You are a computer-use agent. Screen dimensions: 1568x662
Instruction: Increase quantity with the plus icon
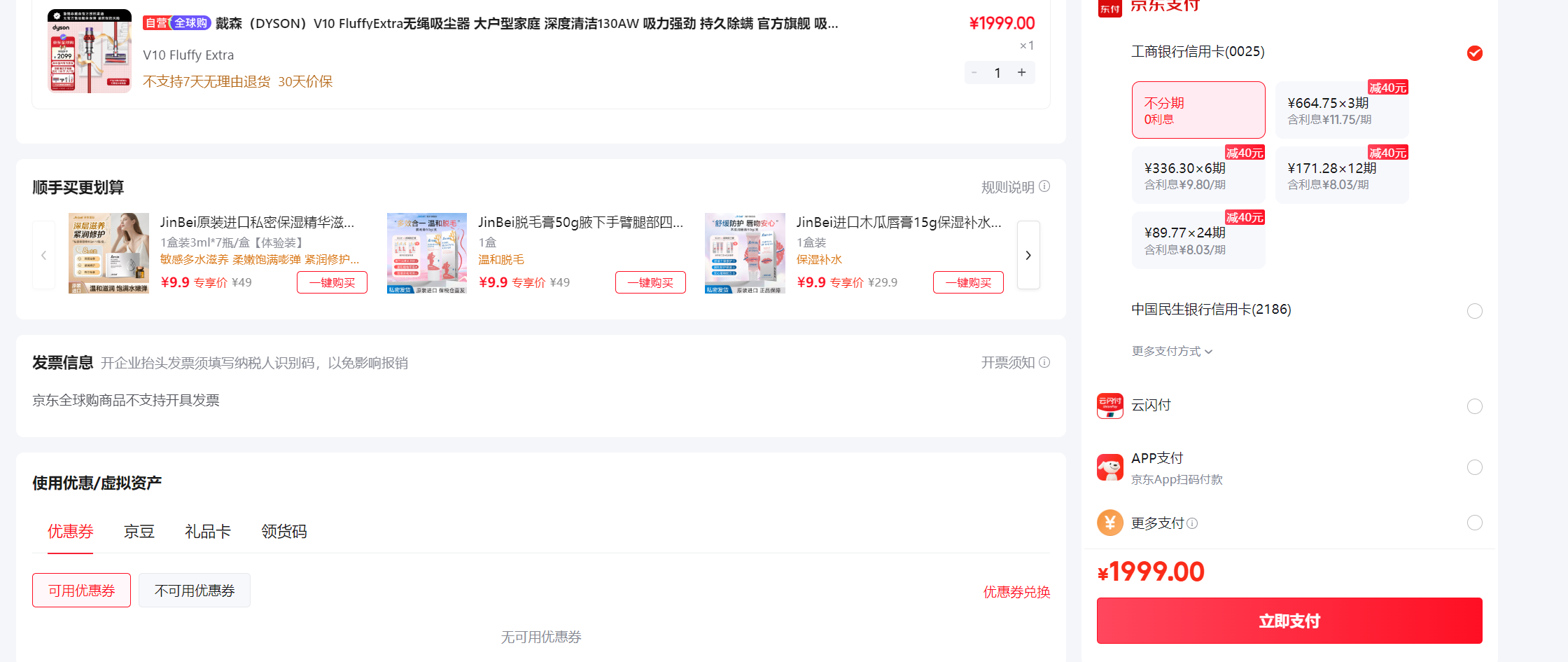pyautogui.click(x=1022, y=72)
